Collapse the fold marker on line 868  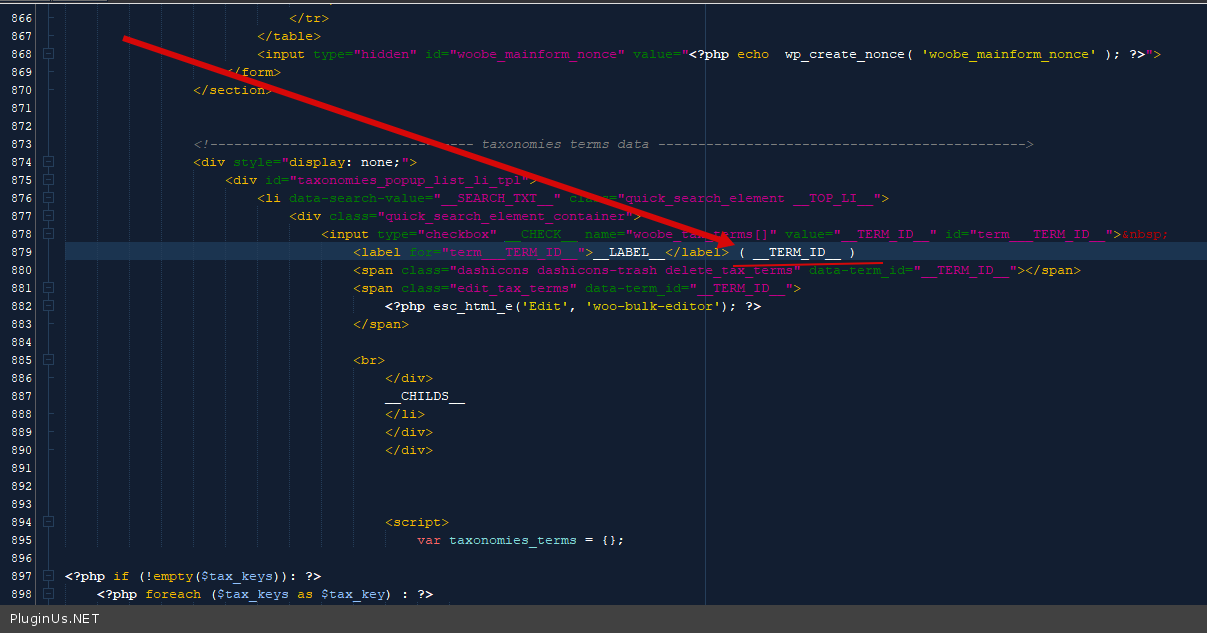49,54
